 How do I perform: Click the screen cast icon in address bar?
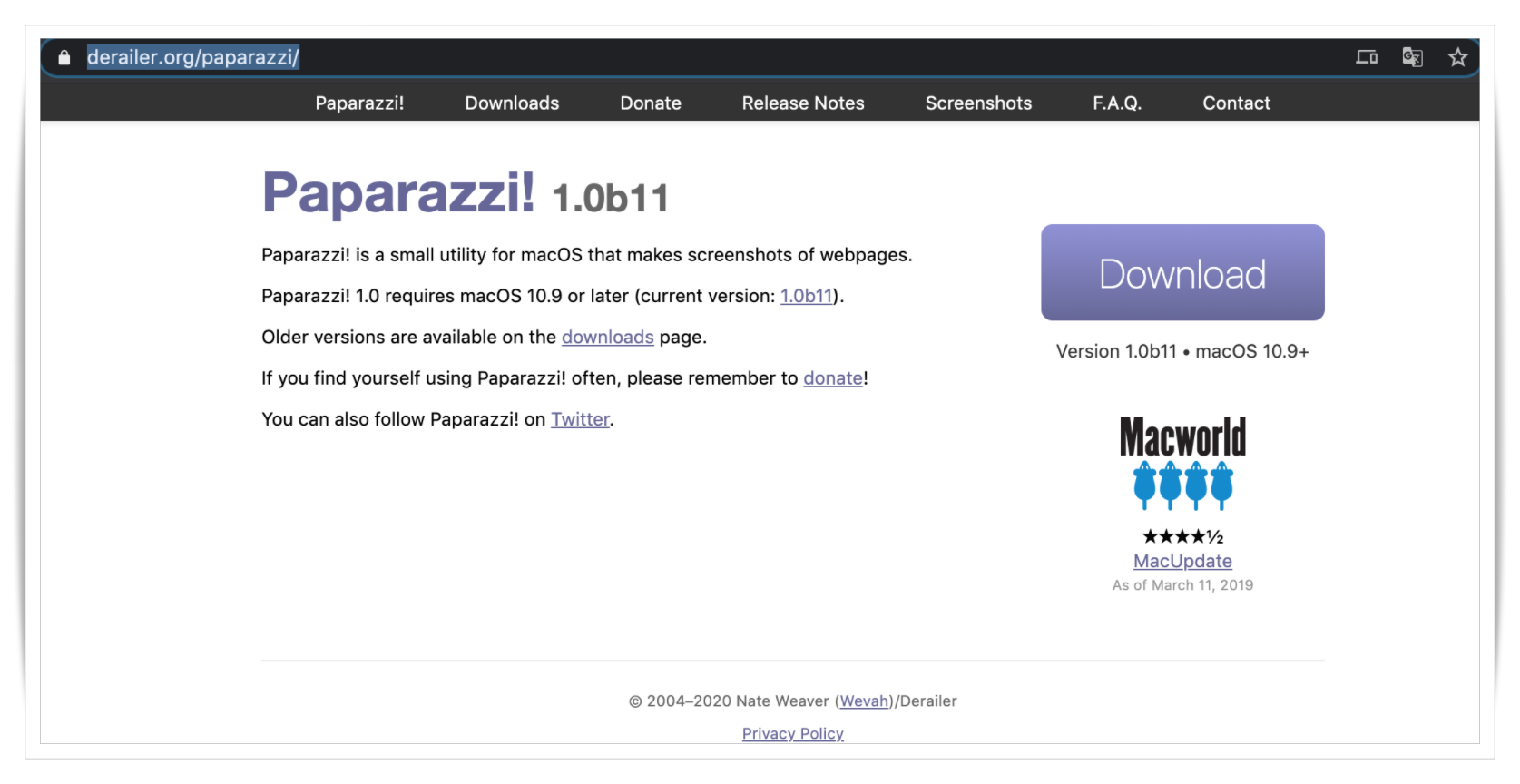tap(1367, 57)
